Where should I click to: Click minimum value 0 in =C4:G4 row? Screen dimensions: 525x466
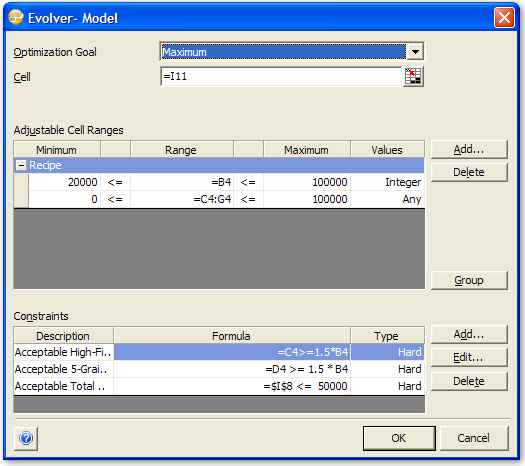click(64, 199)
